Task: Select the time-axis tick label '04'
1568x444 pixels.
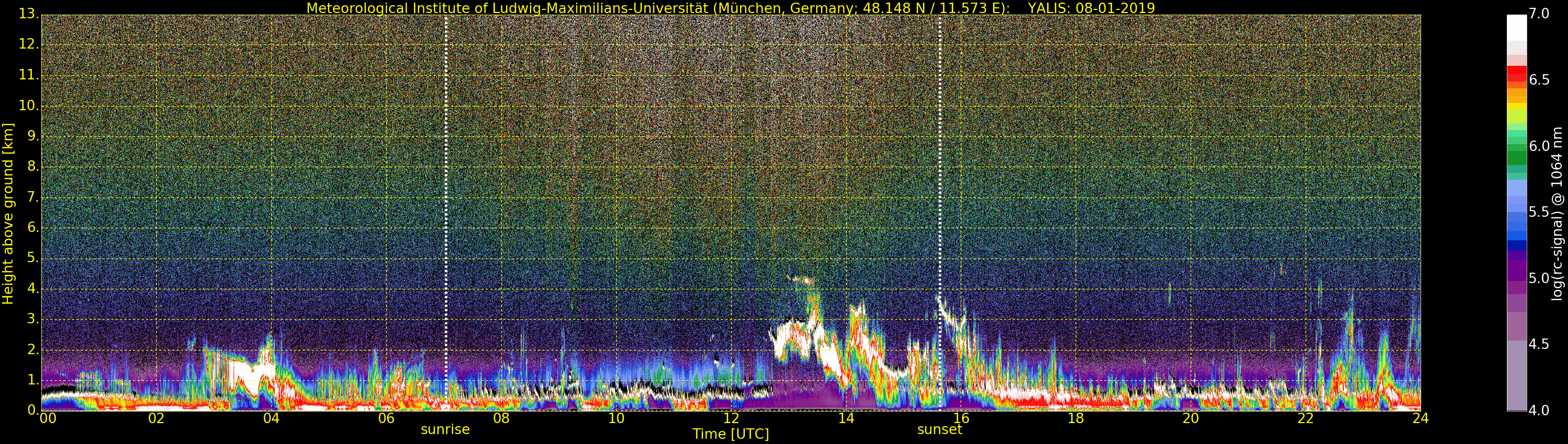Action: point(271,418)
